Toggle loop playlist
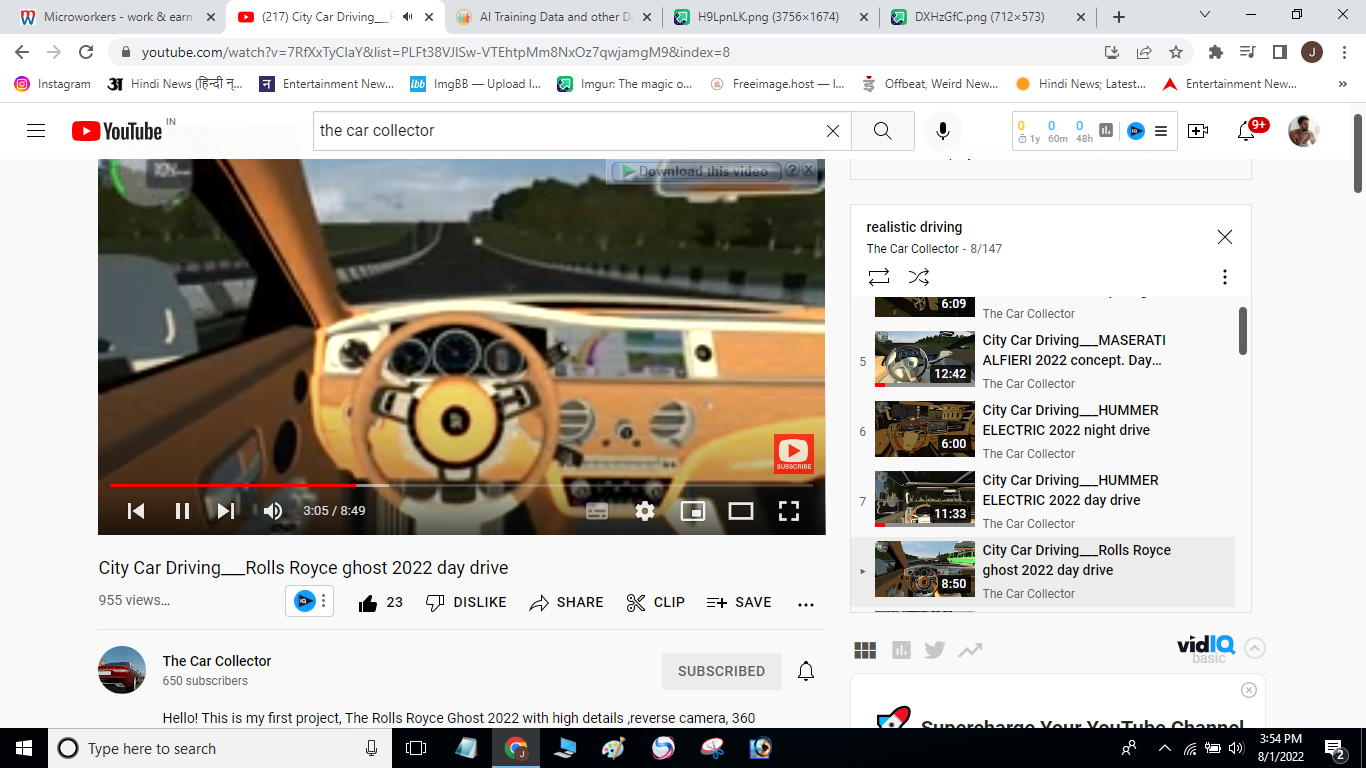Viewport: 1366px width, 768px height. (878, 277)
